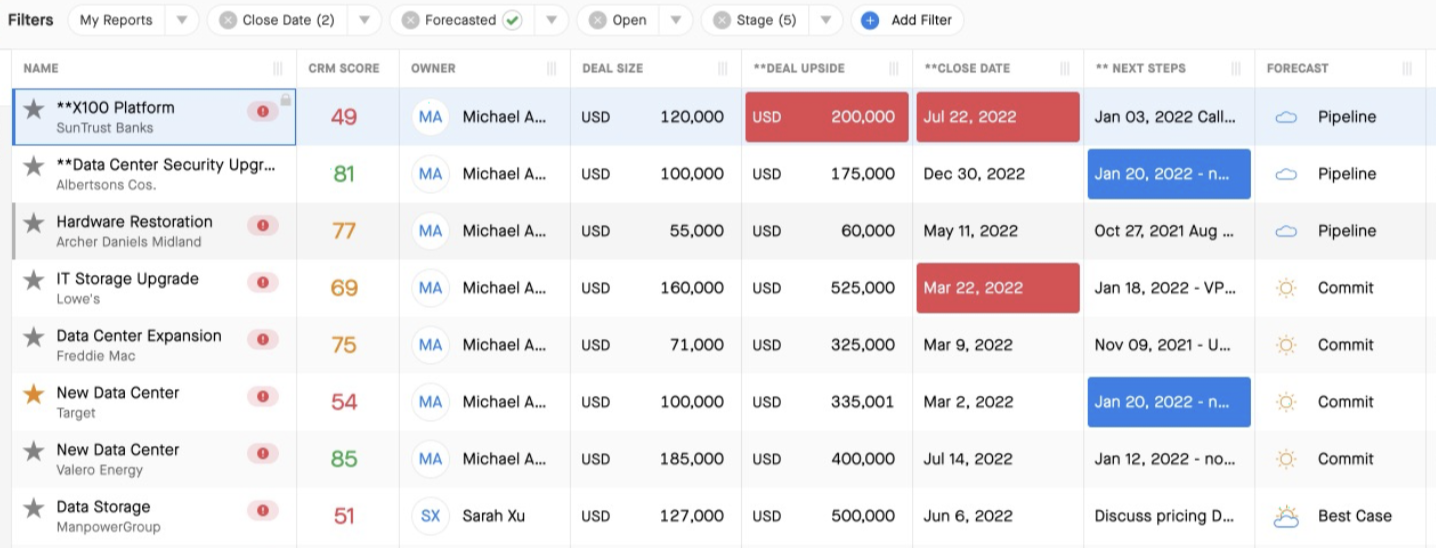This screenshot has width=1436, height=548.
Task: Remove the Stage filter
Action: point(722,20)
